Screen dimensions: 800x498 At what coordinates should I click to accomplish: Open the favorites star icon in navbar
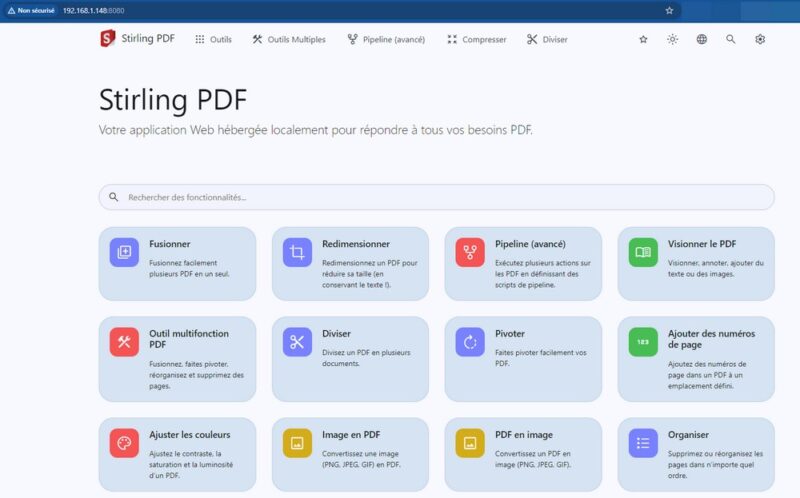(643, 39)
